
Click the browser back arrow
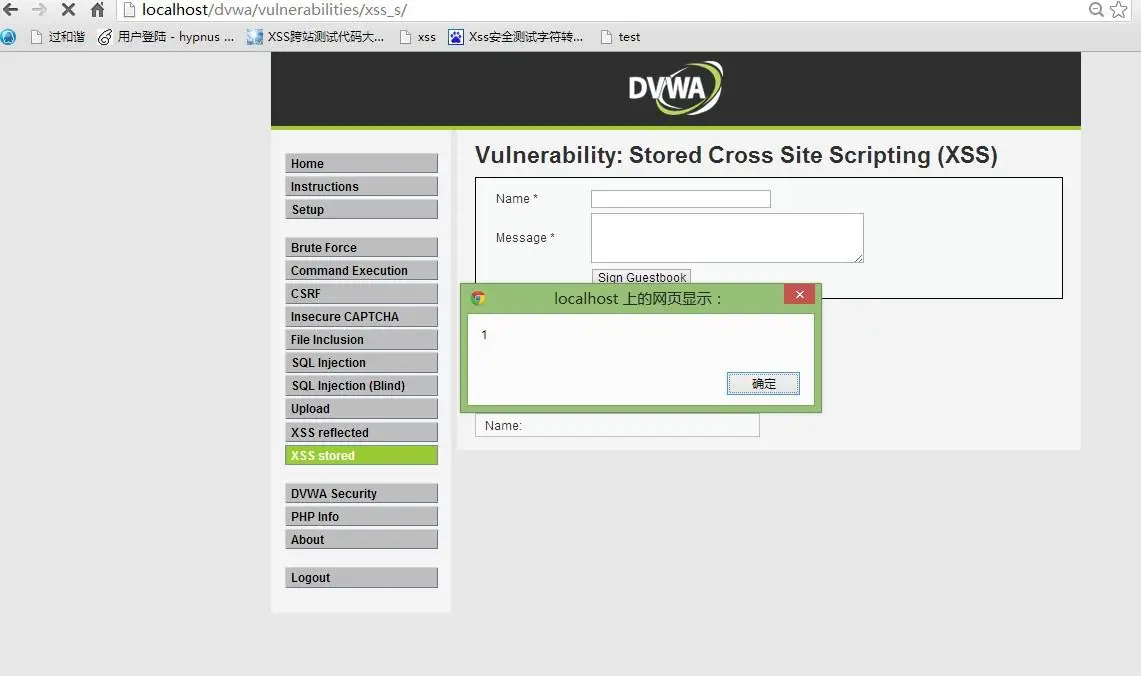(x=10, y=9)
